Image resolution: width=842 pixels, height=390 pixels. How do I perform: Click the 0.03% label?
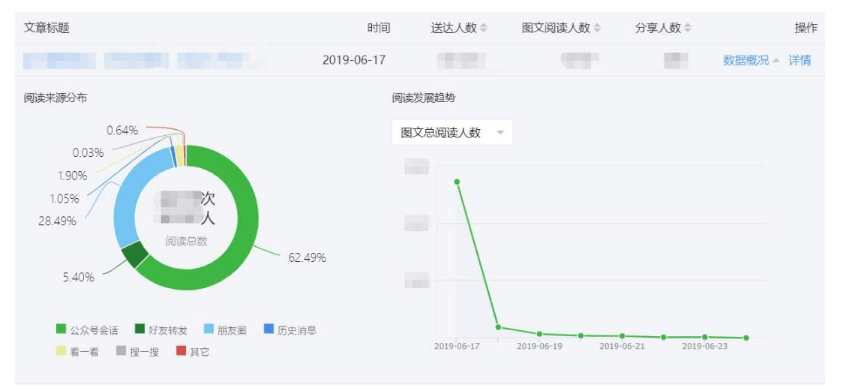[88, 153]
